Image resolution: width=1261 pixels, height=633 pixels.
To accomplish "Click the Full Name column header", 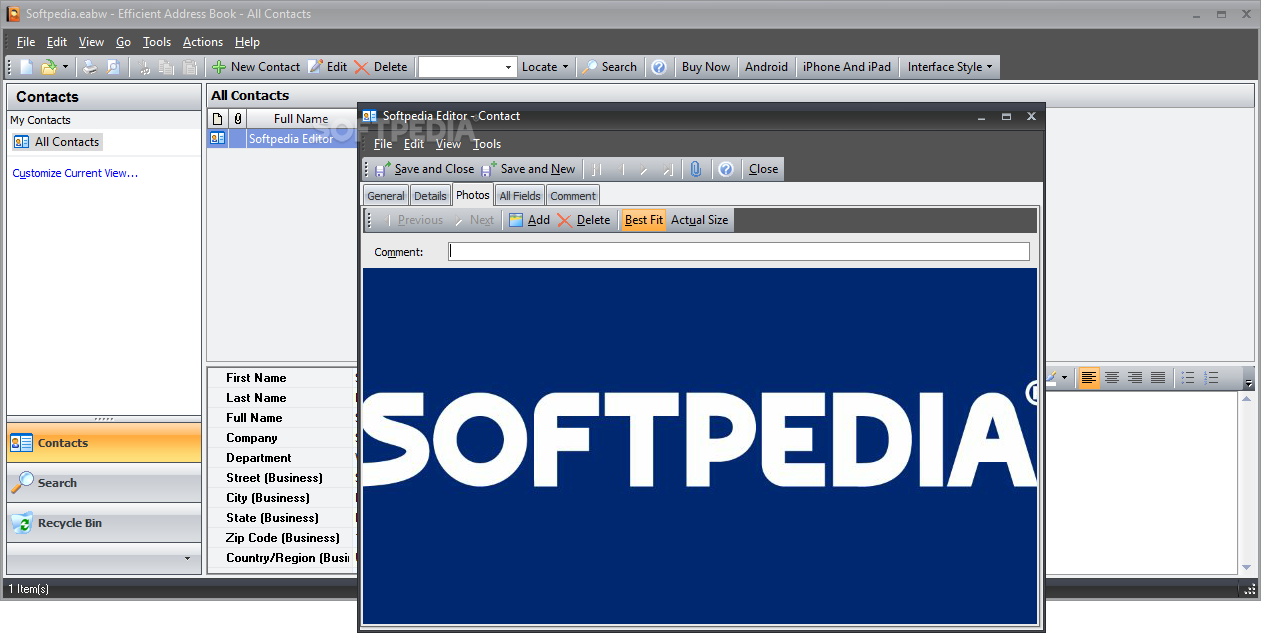I will pyautogui.click(x=301, y=118).
